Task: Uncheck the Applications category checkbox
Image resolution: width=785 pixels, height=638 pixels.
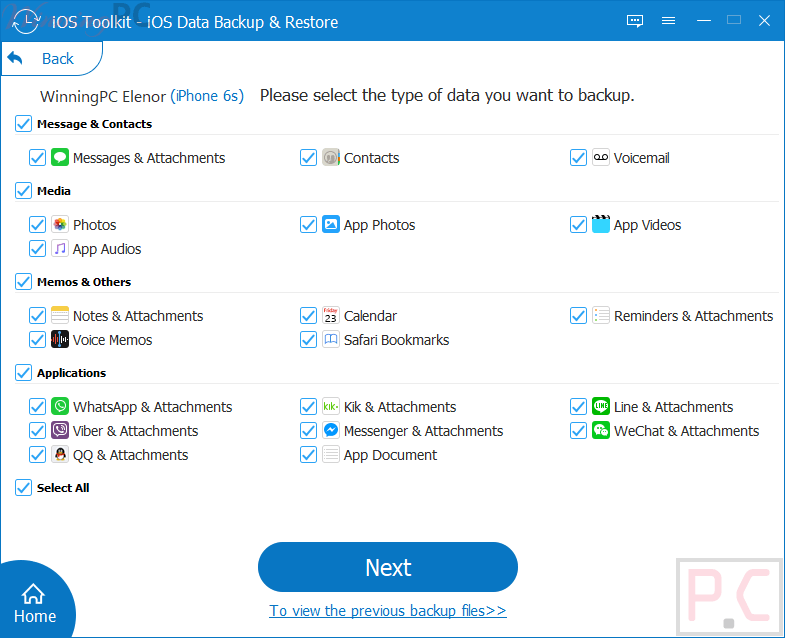Action: (x=23, y=373)
